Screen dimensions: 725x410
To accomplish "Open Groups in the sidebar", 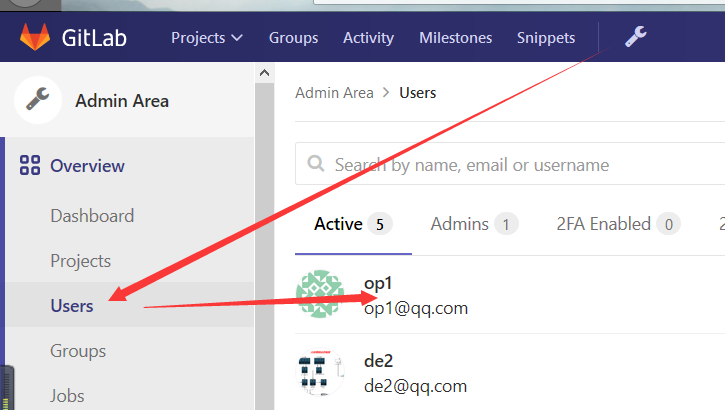I will click(78, 351).
